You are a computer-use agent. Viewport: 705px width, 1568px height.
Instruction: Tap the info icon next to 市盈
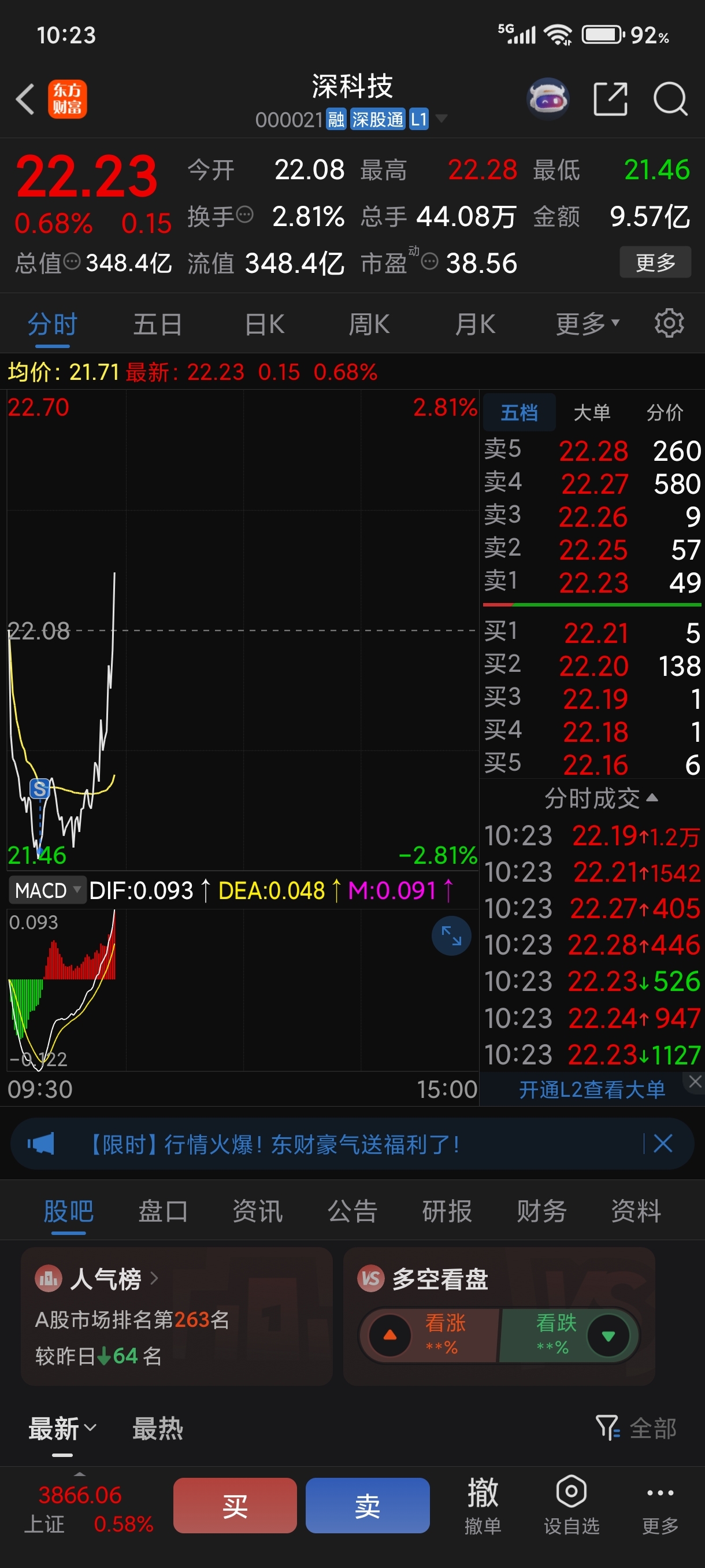point(429,262)
